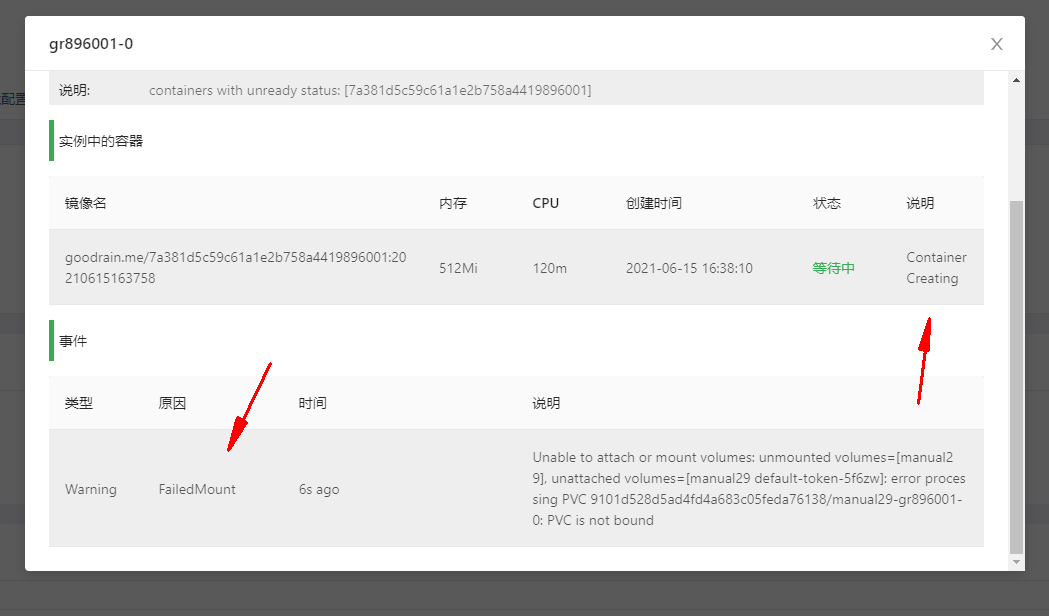Click the 时间 column header

pos(312,403)
